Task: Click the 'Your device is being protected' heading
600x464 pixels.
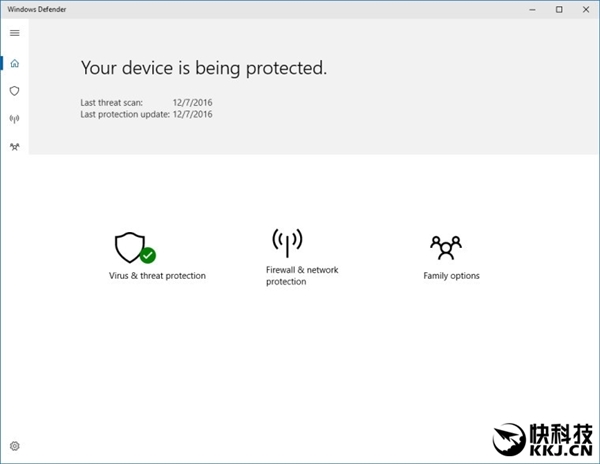Action: coord(204,68)
